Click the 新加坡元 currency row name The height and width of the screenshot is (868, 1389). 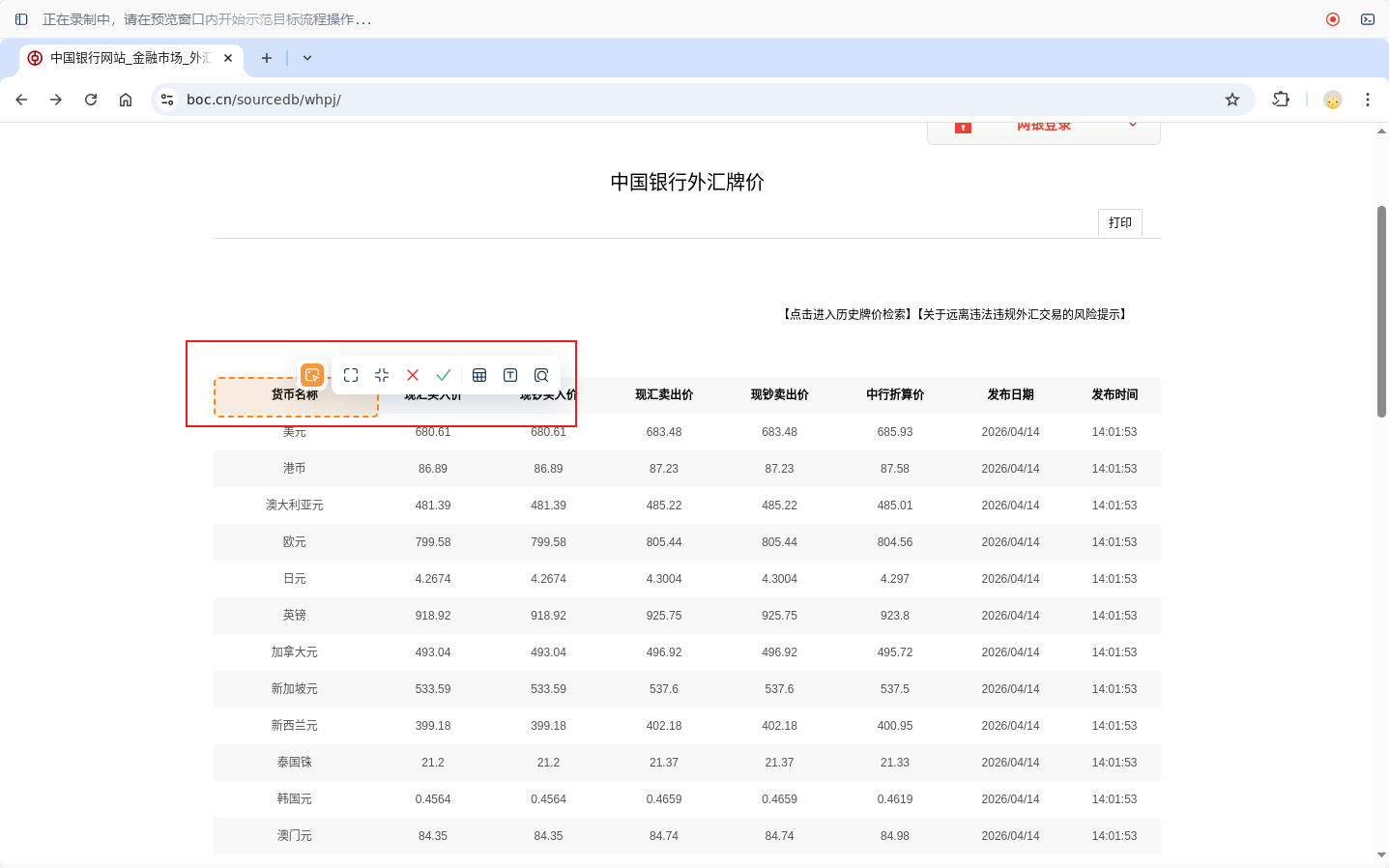click(x=295, y=689)
